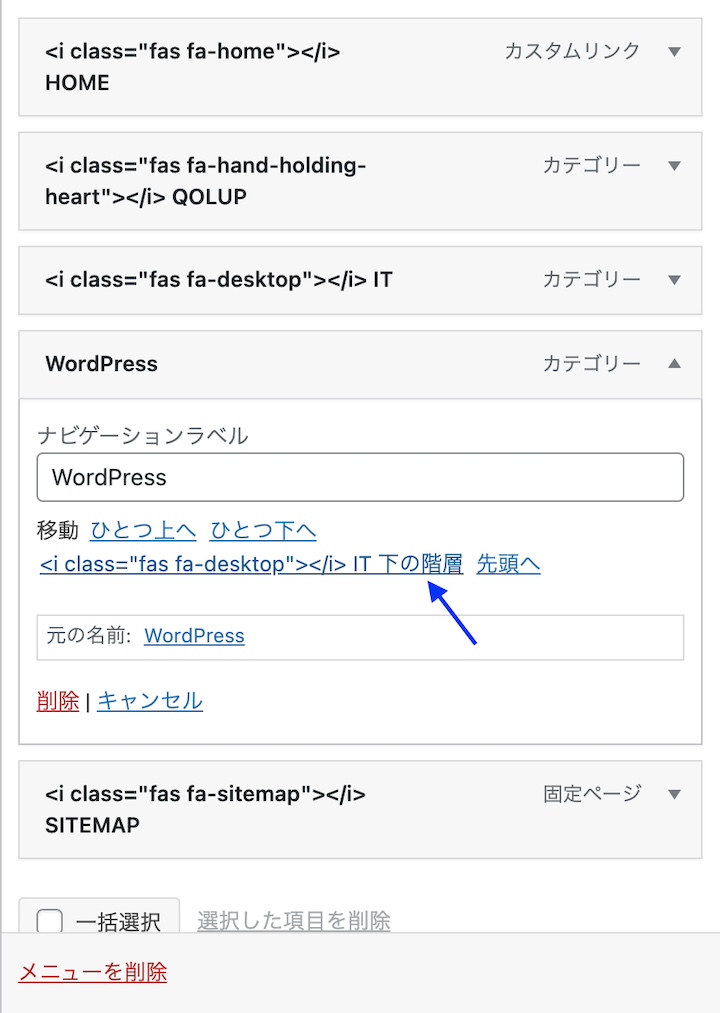This screenshot has height=1013, width=720.
Task: Remove the menu item with 削除
Action: 58,701
